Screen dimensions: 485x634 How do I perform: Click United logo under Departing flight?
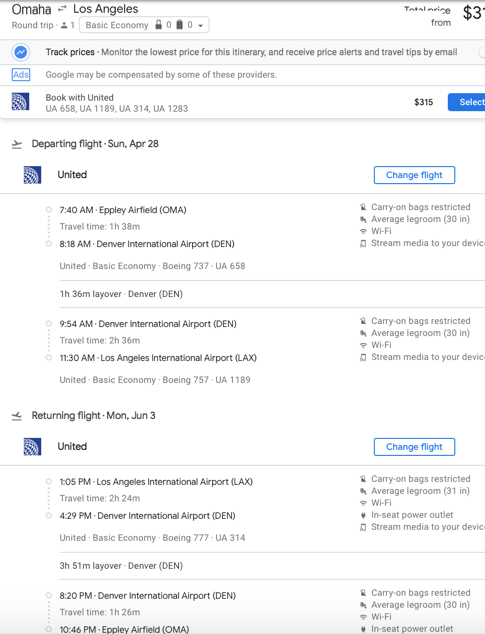click(x=32, y=175)
